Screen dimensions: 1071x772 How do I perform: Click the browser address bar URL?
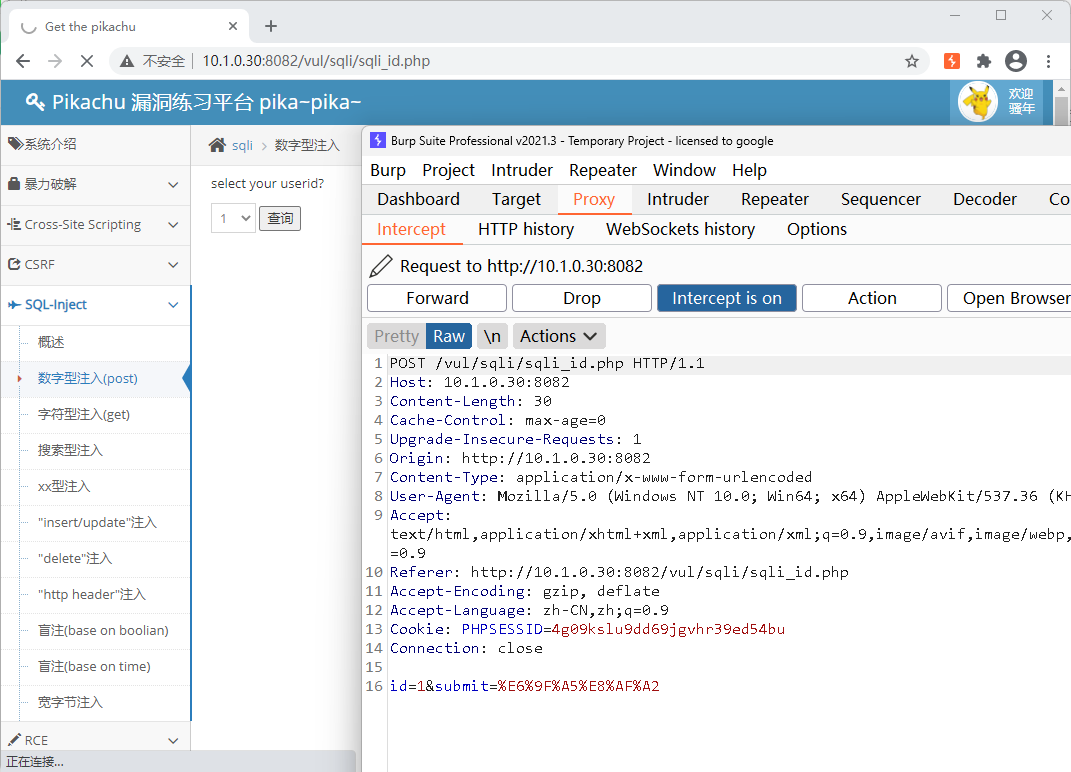point(316,61)
